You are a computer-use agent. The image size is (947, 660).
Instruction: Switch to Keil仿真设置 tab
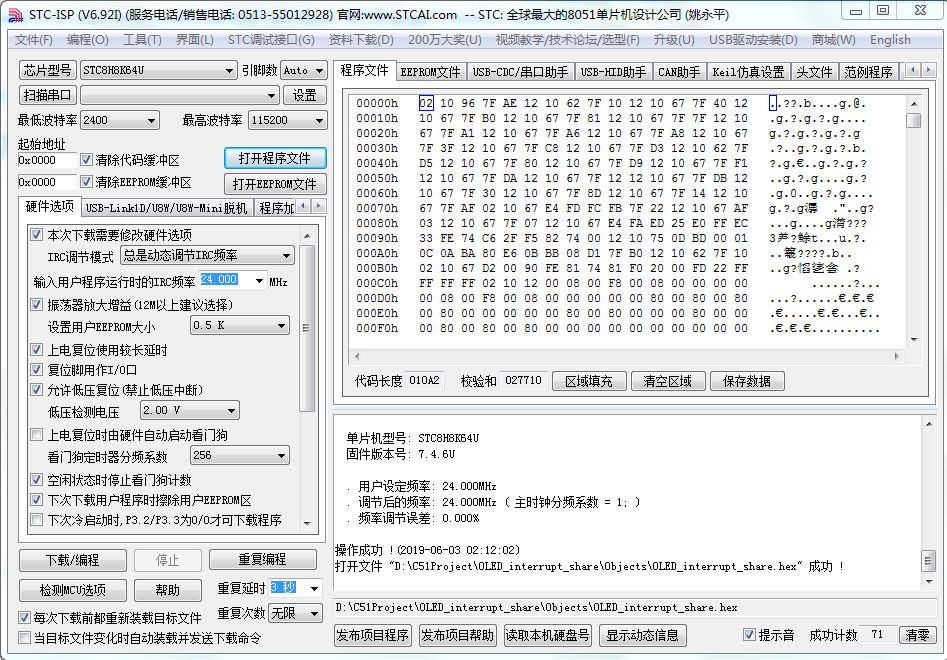748,72
